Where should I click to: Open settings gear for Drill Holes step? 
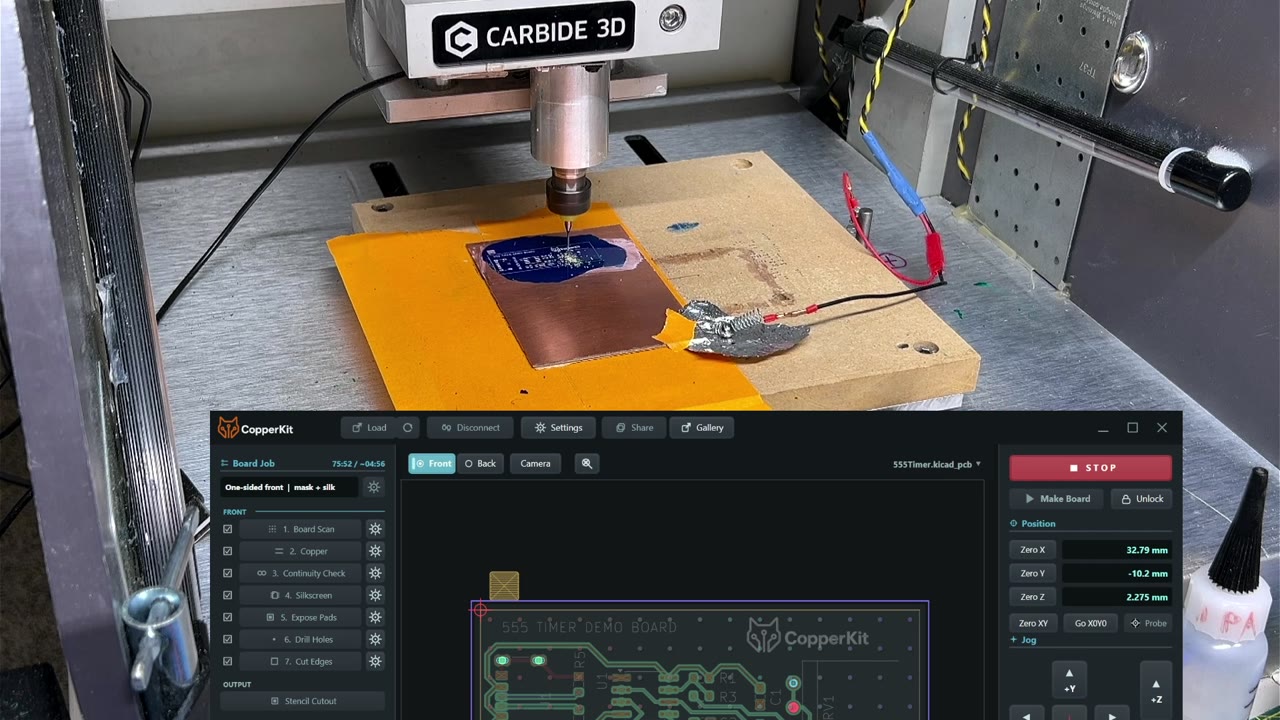(375, 639)
